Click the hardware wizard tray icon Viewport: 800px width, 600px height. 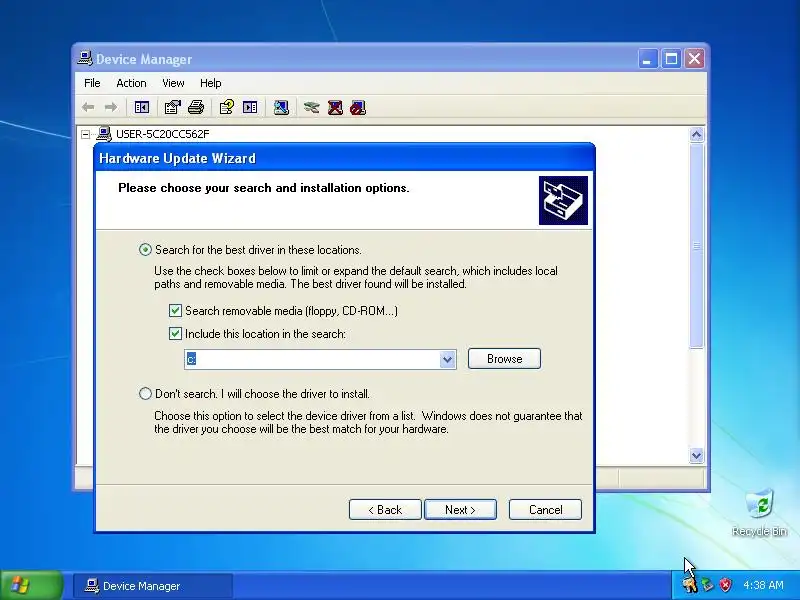coord(689,585)
